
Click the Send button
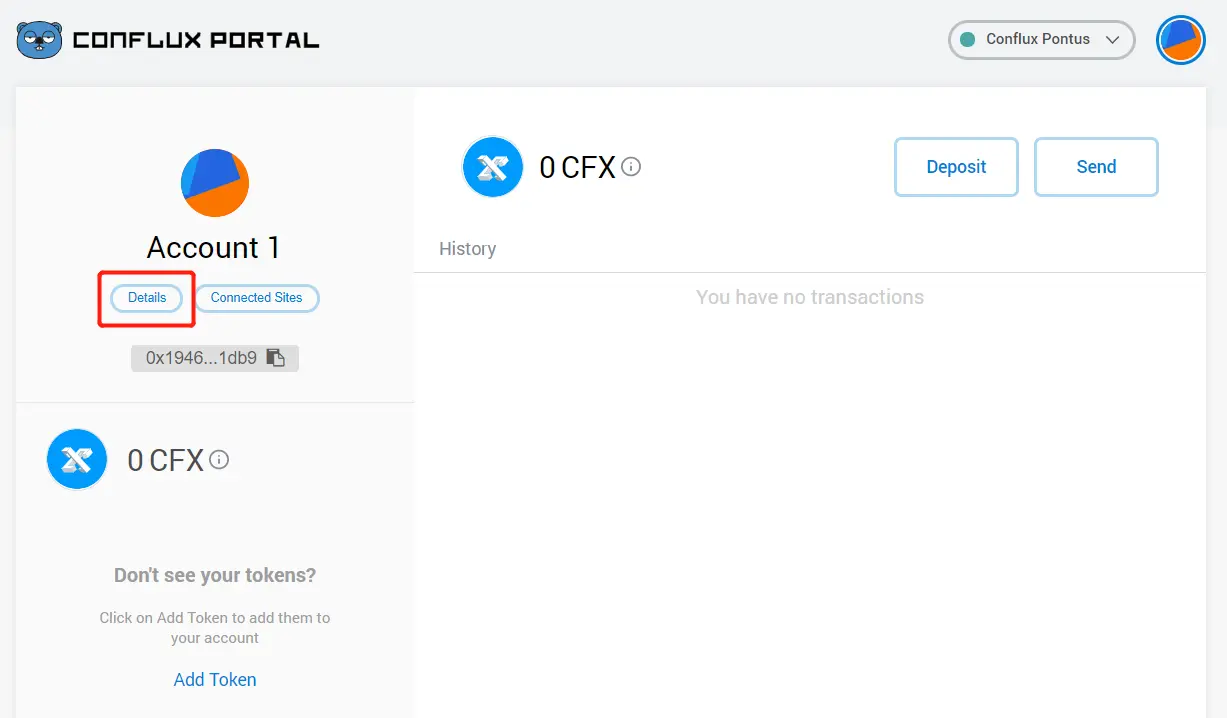click(x=1096, y=167)
